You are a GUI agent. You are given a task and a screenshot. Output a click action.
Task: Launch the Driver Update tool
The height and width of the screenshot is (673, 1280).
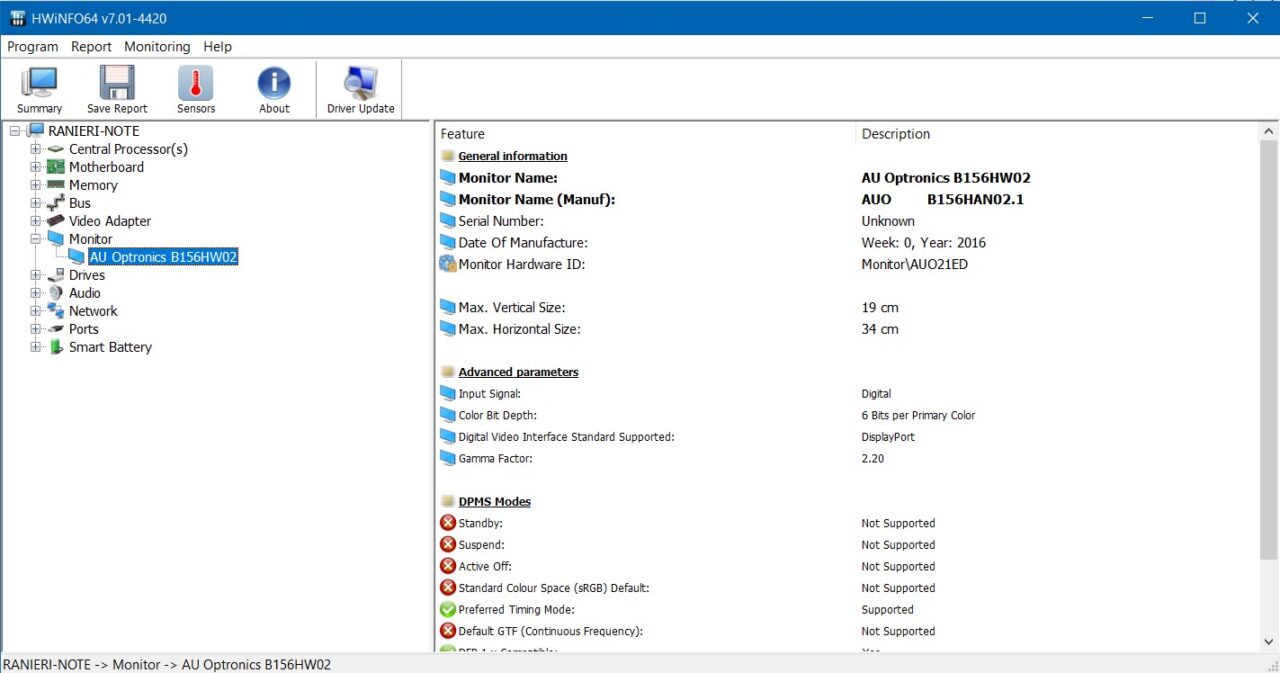coord(360,90)
